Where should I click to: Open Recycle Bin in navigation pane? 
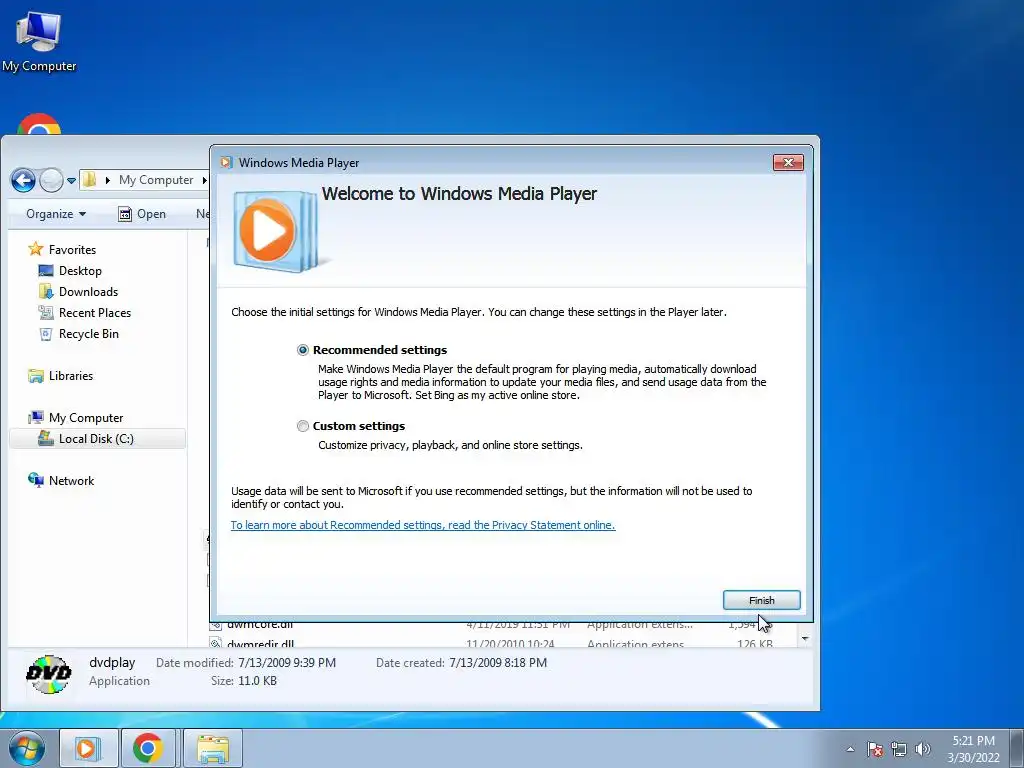(x=89, y=334)
